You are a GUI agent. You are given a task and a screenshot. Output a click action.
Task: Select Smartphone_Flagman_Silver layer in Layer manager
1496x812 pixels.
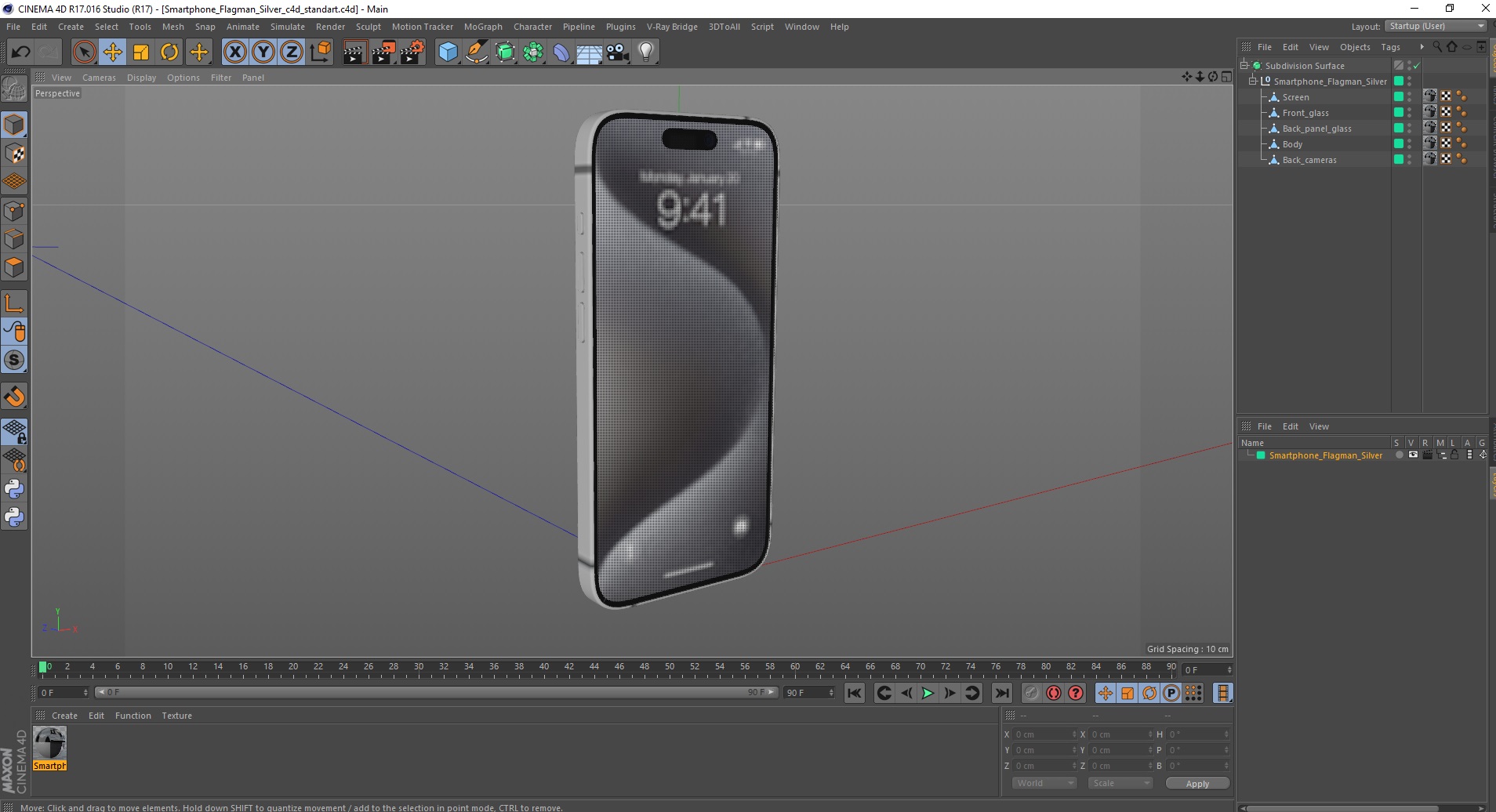[x=1325, y=455]
